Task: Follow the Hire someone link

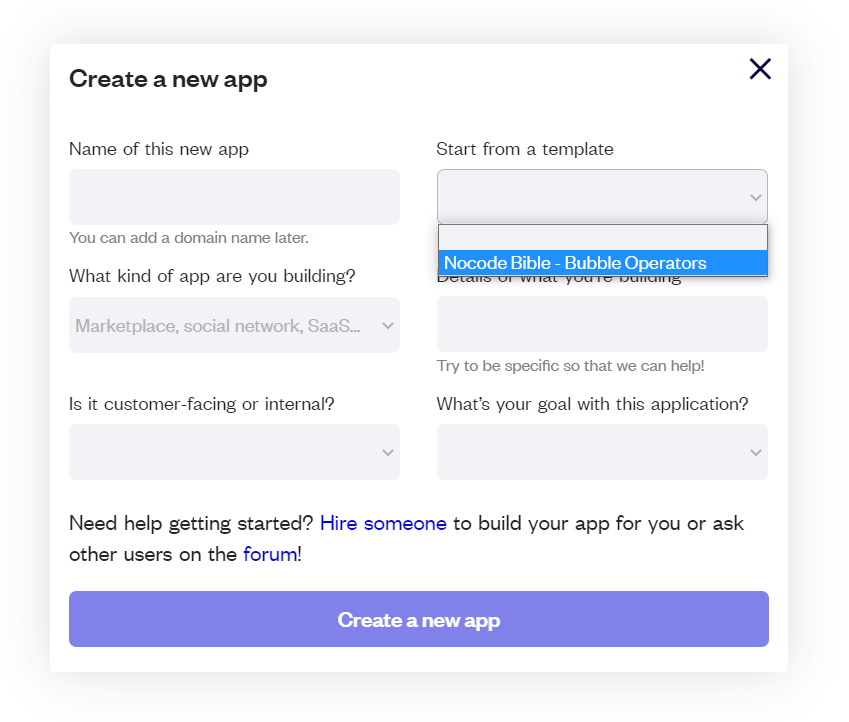Action: point(383,523)
